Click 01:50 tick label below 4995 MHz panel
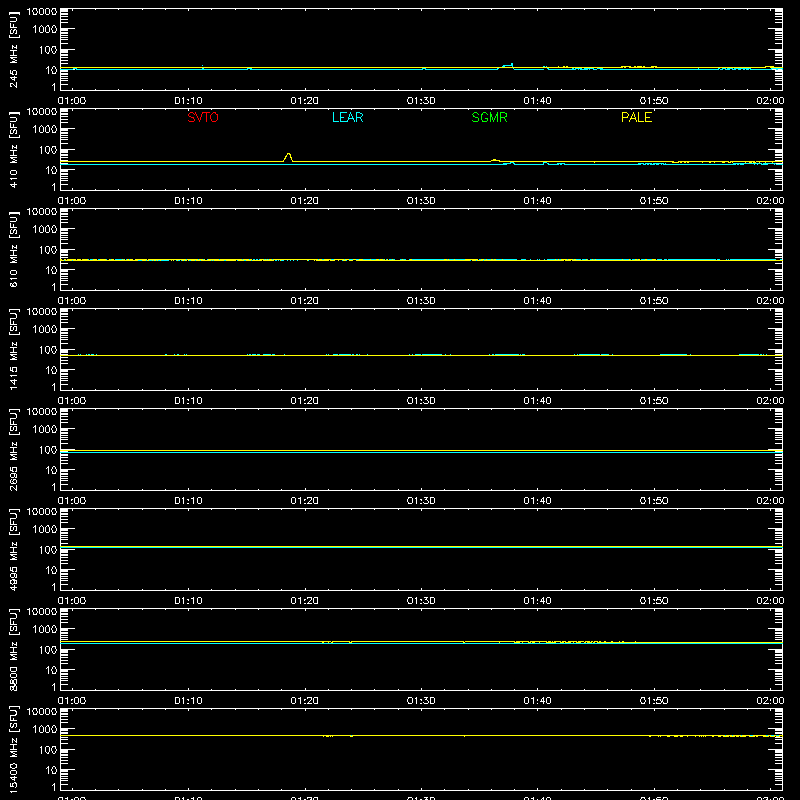 point(654,601)
